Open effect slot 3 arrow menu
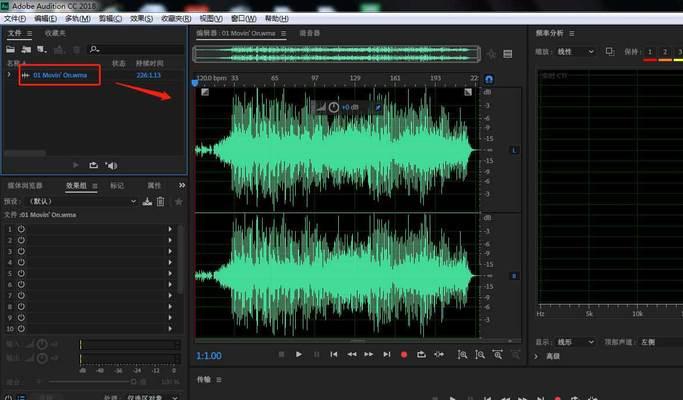Screen dimensions: 683x400 (170, 251)
